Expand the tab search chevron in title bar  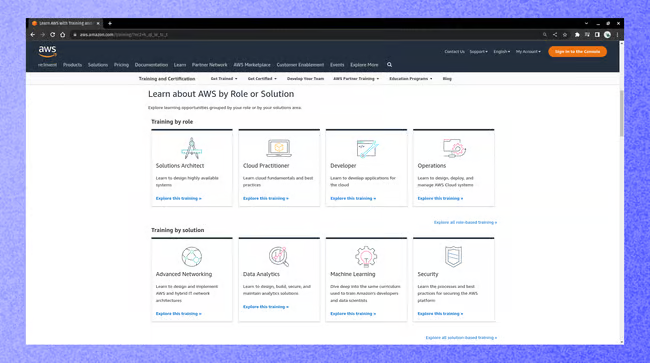pyautogui.click(x=586, y=24)
